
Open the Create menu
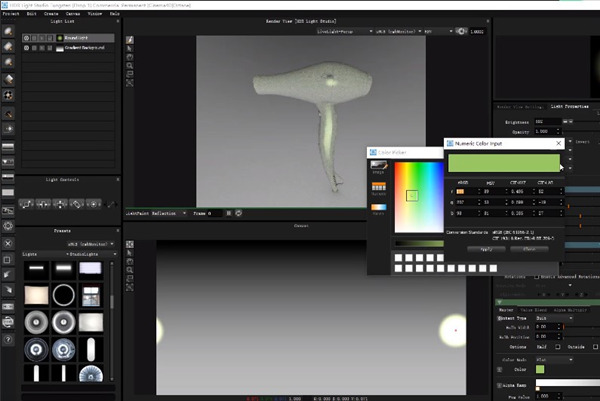tap(51, 15)
